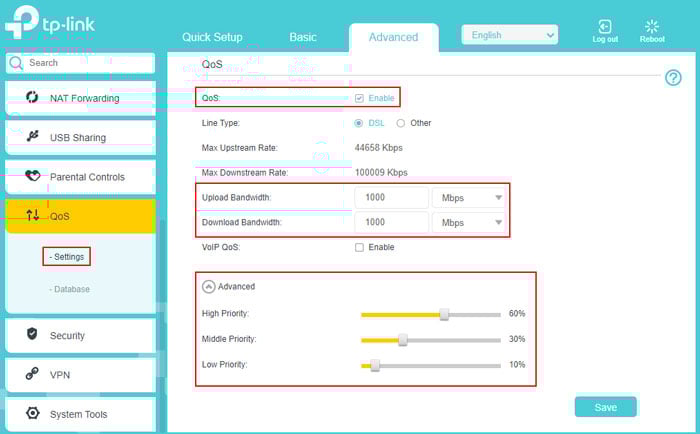The height and width of the screenshot is (434, 700).
Task: Click the System Tools gear icon
Action: (32, 413)
